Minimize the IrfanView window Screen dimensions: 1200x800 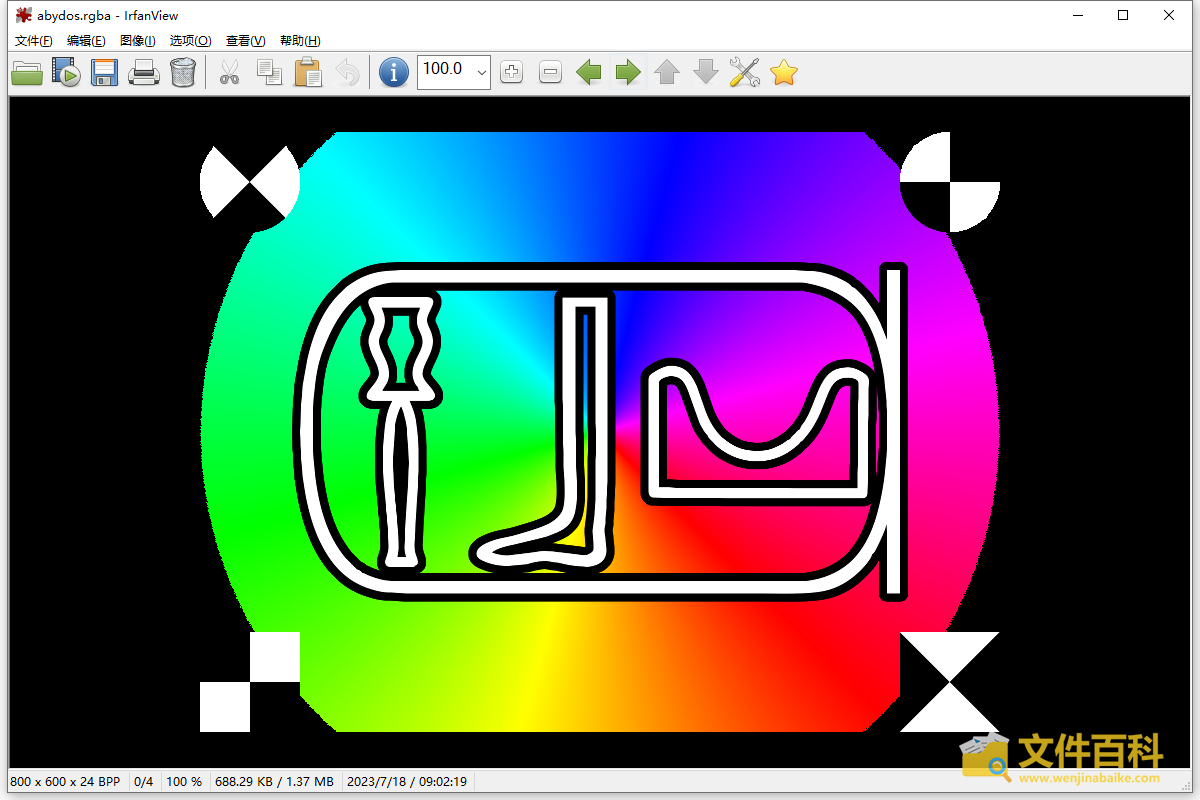point(1078,15)
